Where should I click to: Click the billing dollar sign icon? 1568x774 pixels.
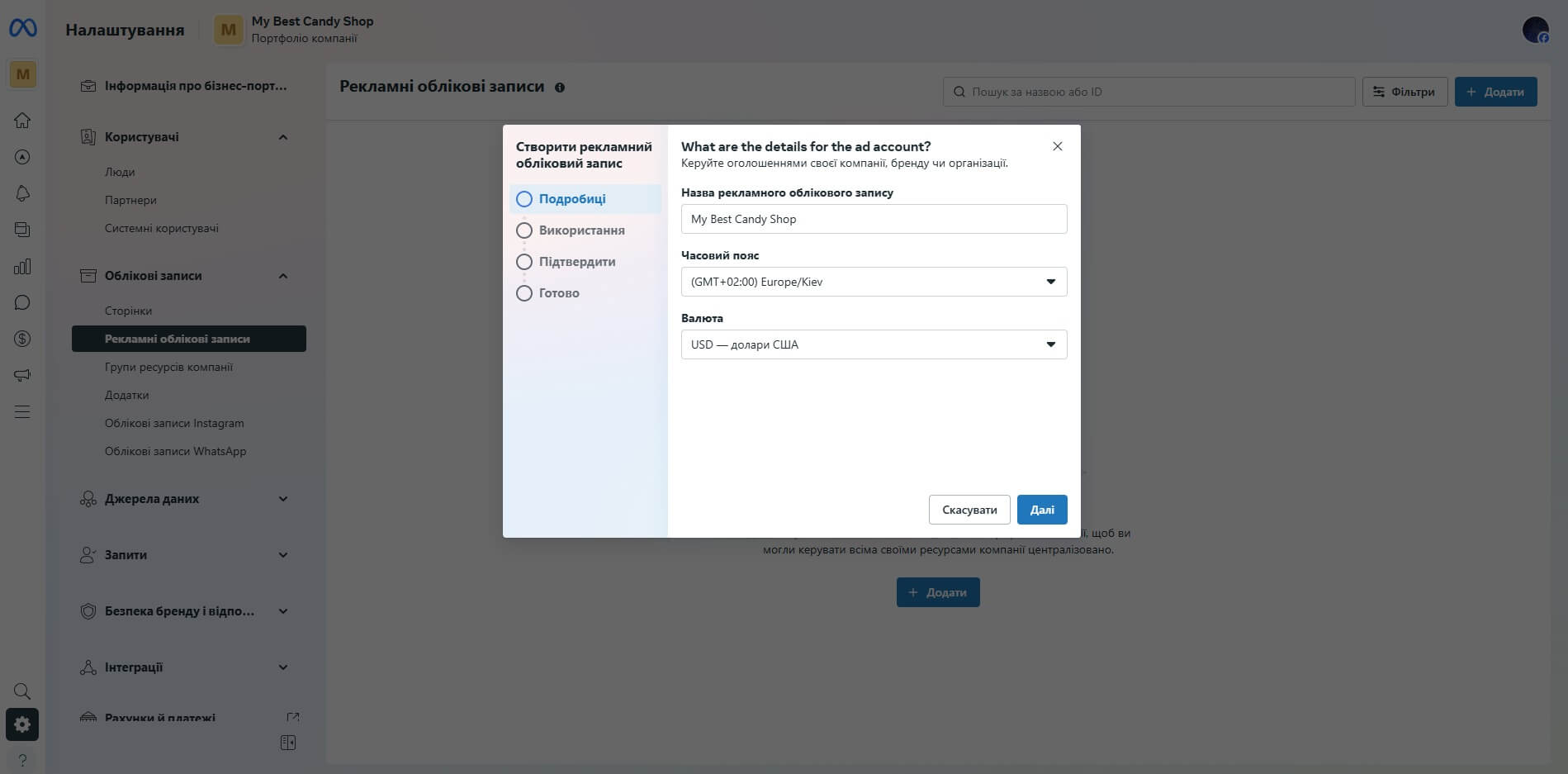point(22,339)
